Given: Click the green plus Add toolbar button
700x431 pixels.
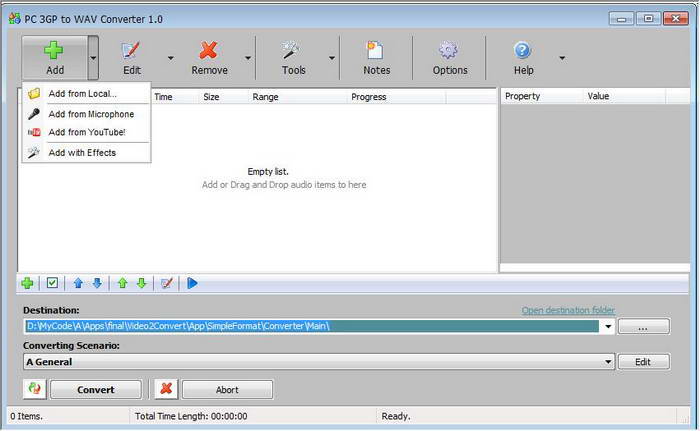Looking at the screenshot, I should coord(54,58).
